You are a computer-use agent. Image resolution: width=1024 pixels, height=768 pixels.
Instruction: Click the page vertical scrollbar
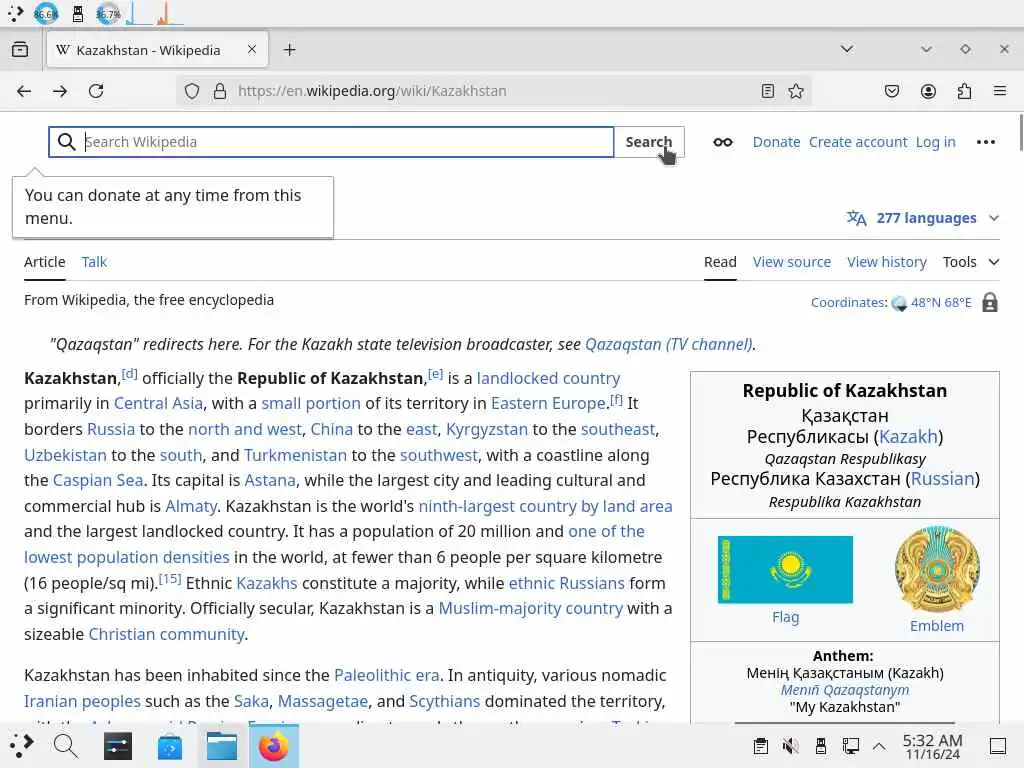click(x=1020, y=132)
